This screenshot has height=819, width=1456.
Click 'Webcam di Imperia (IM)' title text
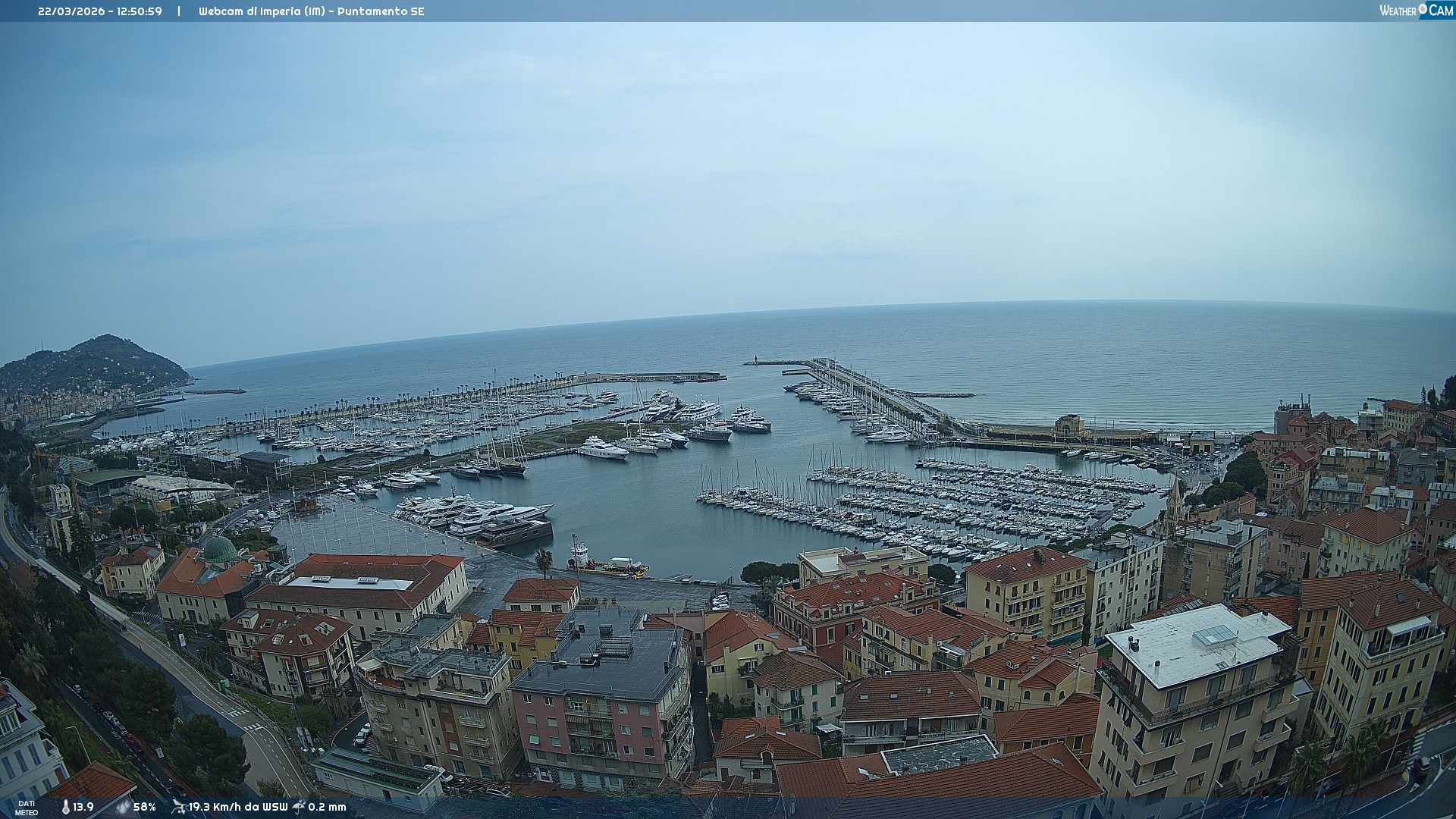coord(262,11)
